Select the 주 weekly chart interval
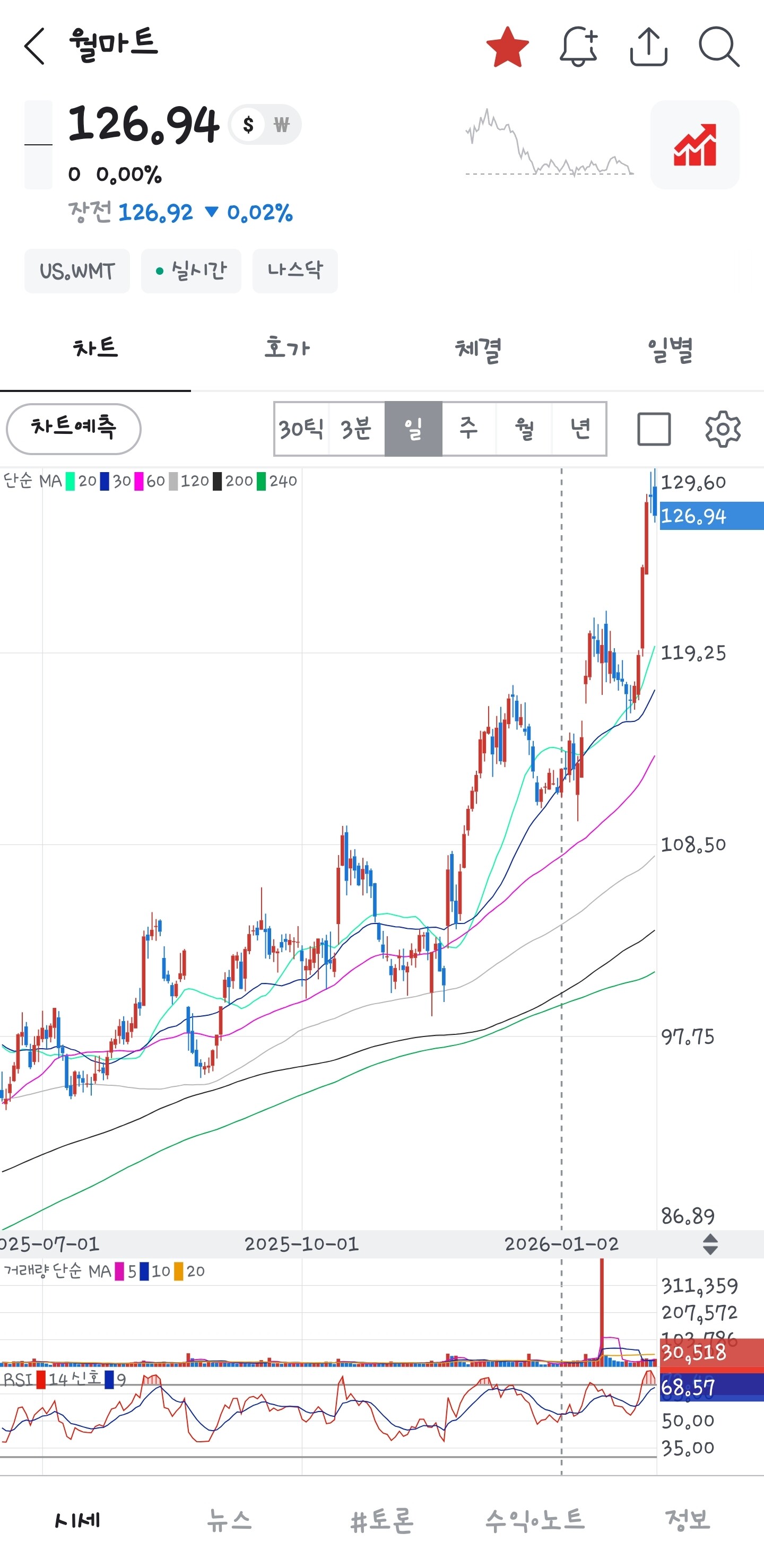 coord(469,429)
